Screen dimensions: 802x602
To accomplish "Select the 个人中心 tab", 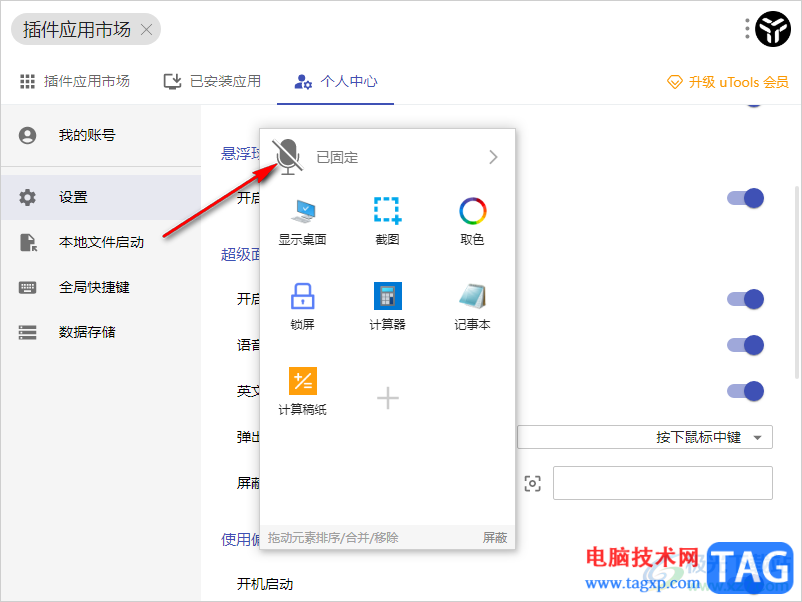I will [336, 81].
